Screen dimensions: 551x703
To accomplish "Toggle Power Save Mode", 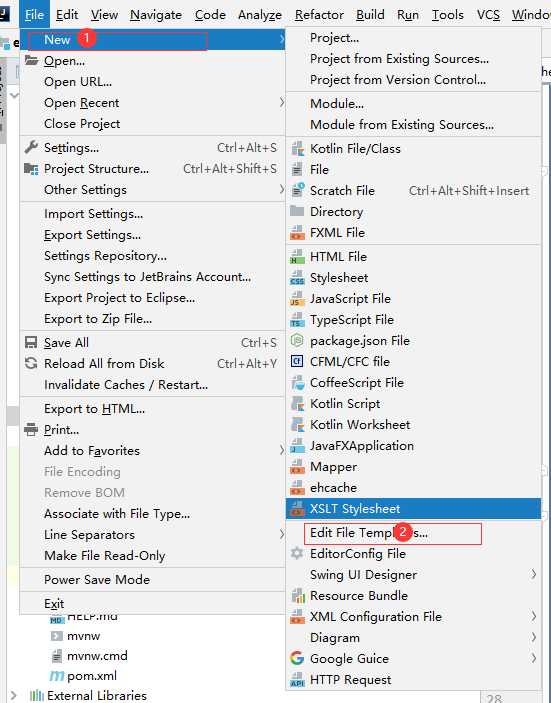I will click(x=152, y=579).
